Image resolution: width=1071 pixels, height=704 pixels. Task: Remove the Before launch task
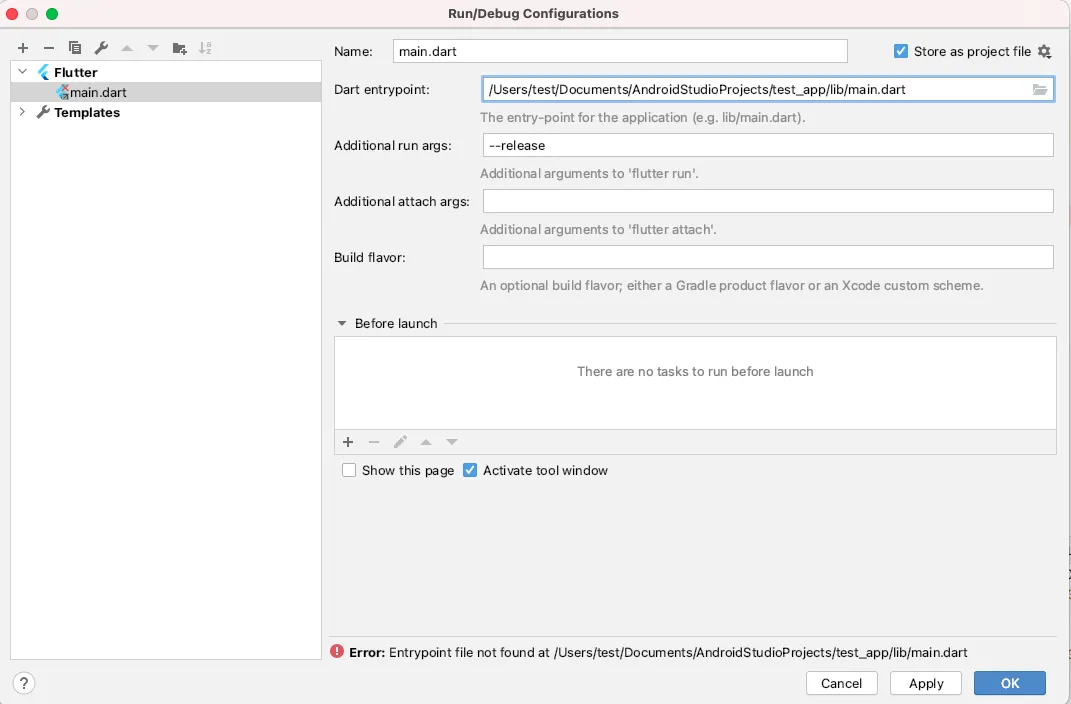click(x=374, y=442)
